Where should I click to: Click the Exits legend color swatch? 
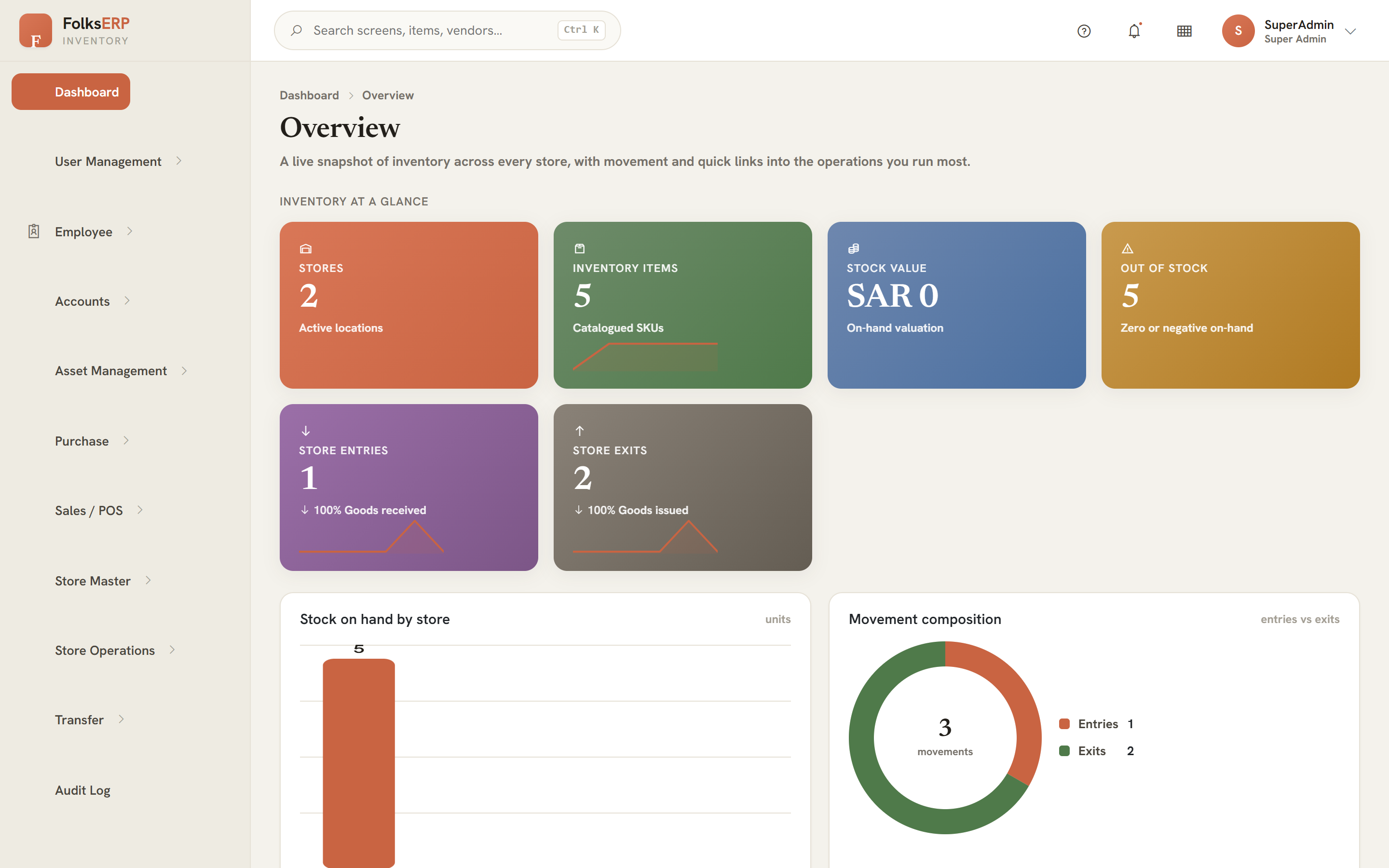[1064, 751]
